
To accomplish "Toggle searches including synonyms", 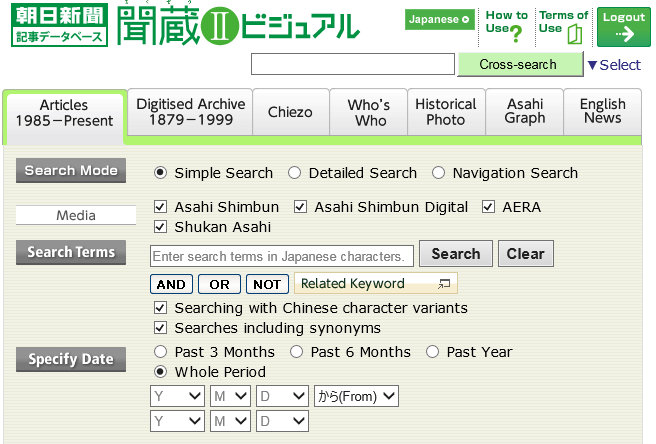I will [x=160, y=328].
